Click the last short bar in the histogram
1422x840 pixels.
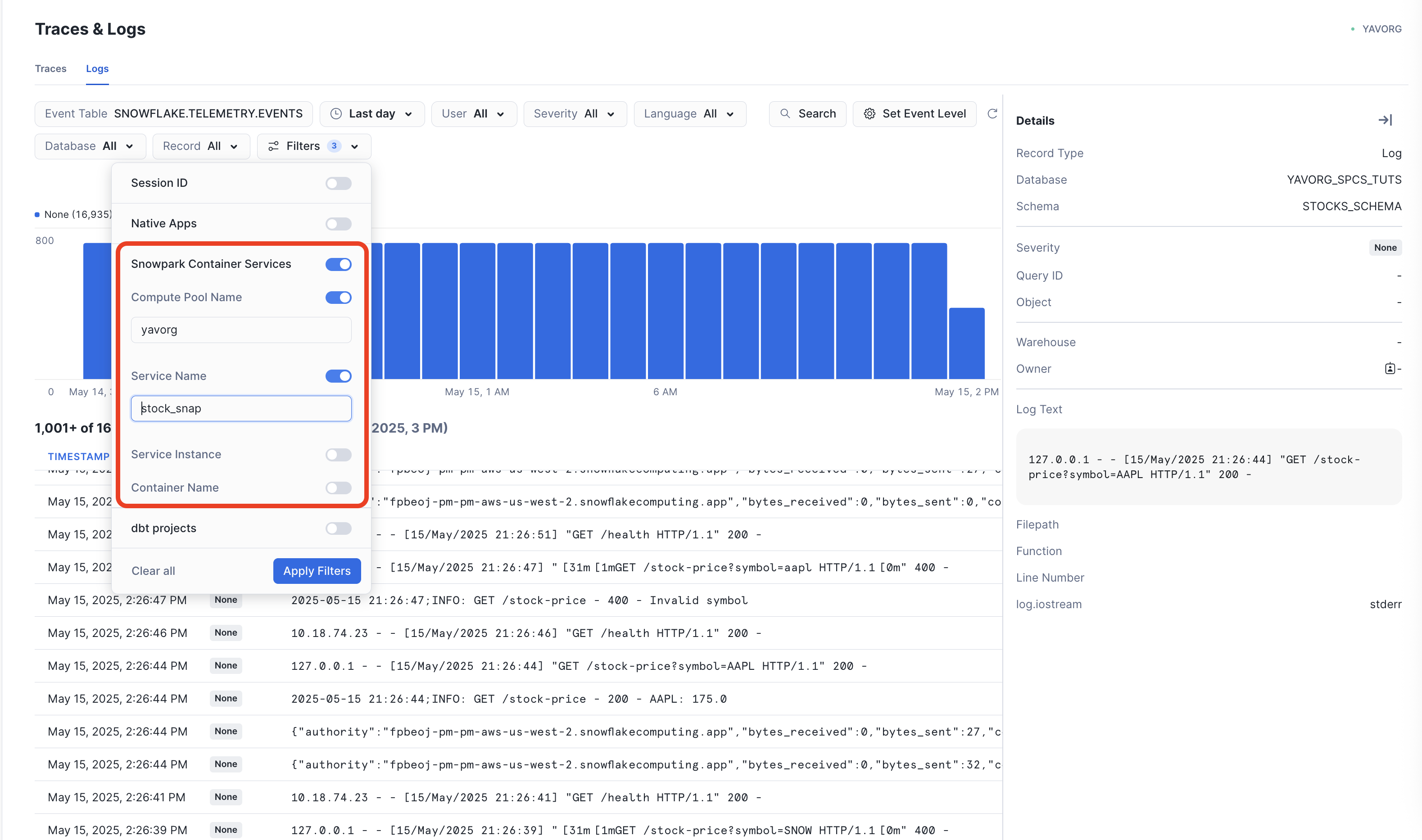[967, 343]
